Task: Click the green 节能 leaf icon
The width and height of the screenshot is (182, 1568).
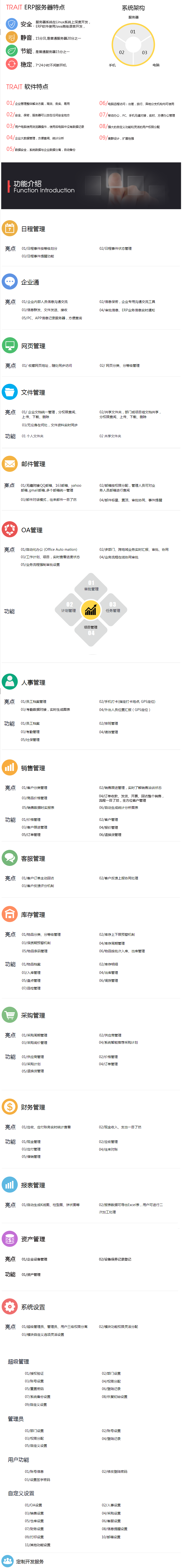Action: point(12,51)
